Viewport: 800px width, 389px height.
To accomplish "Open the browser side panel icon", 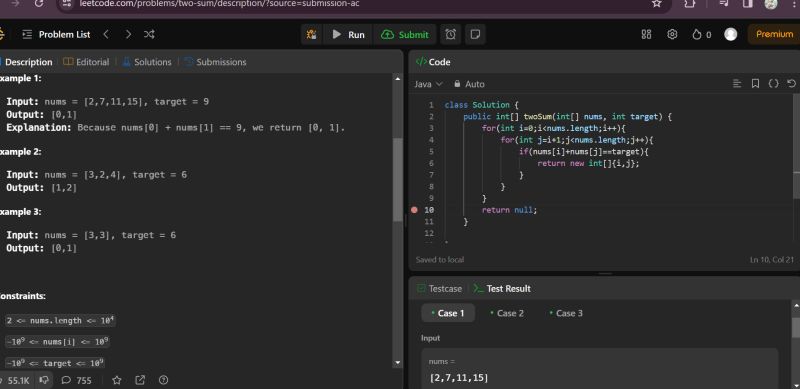I will click(x=747, y=4).
